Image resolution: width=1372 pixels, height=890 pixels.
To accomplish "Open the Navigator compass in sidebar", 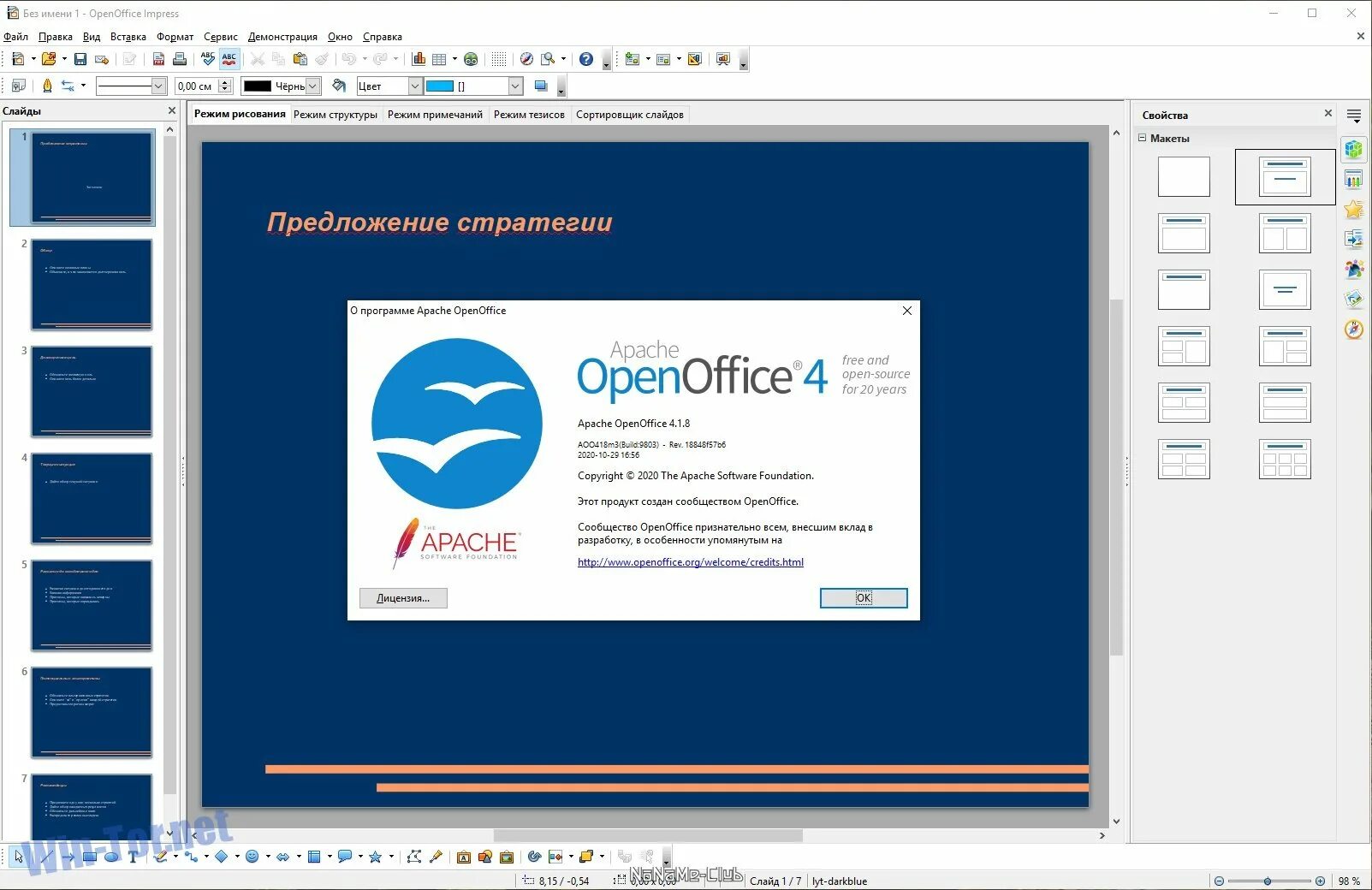I will (1353, 329).
